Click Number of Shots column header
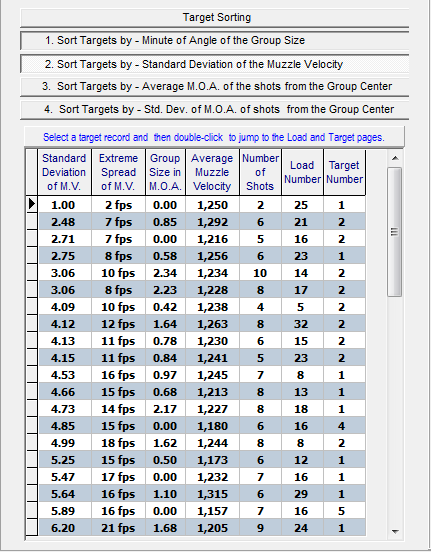The height and width of the screenshot is (552, 431). pos(260,172)
